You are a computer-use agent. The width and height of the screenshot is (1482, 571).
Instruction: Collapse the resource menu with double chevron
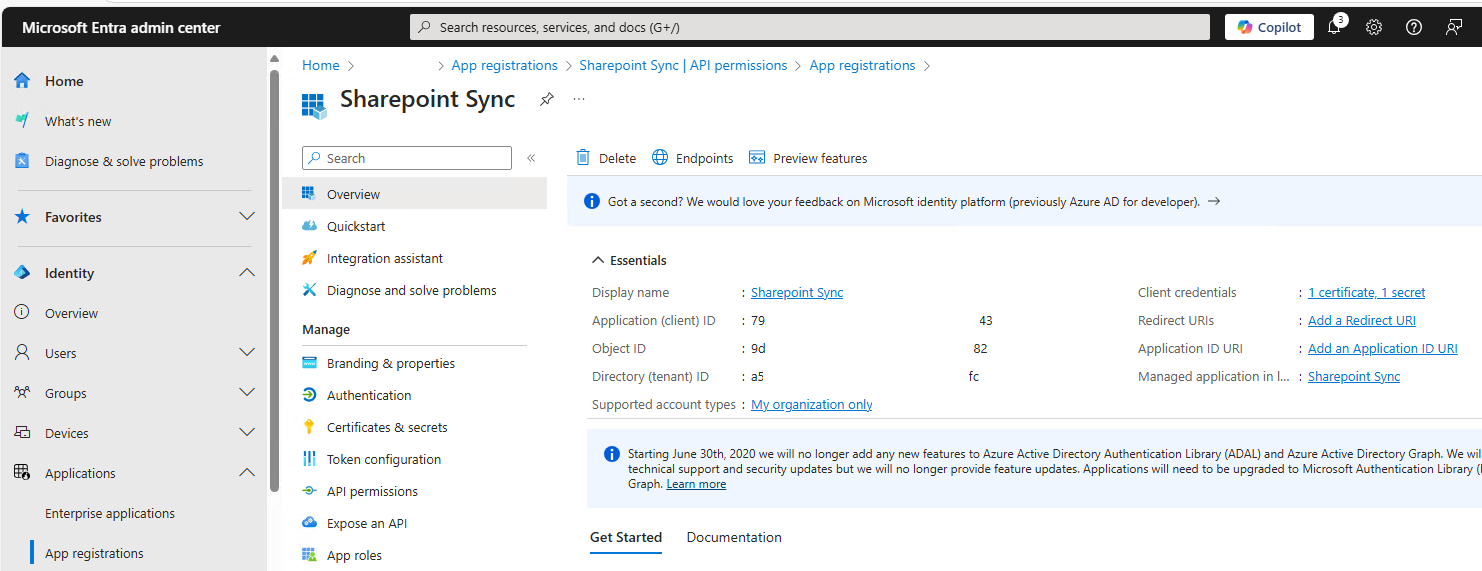531,158
